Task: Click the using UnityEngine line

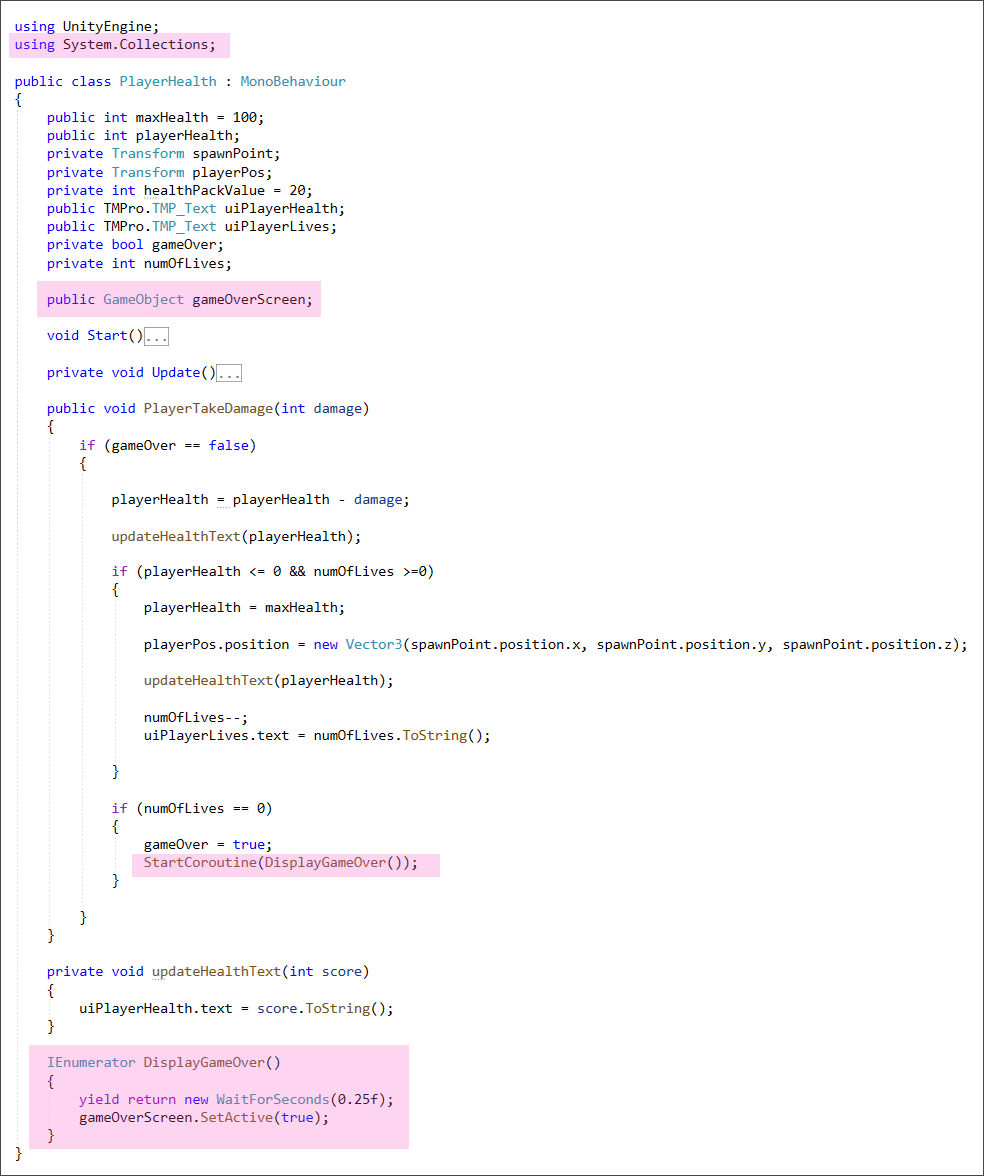Action: [x=86, y=26]
